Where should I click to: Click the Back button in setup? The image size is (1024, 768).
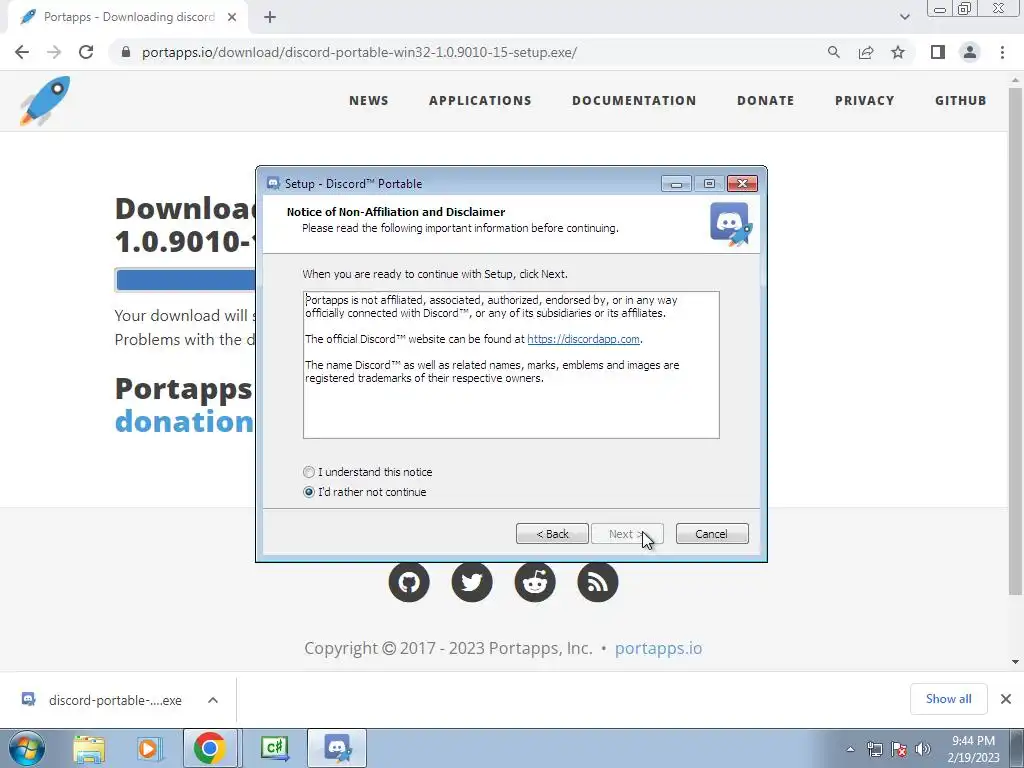(552, 534)
